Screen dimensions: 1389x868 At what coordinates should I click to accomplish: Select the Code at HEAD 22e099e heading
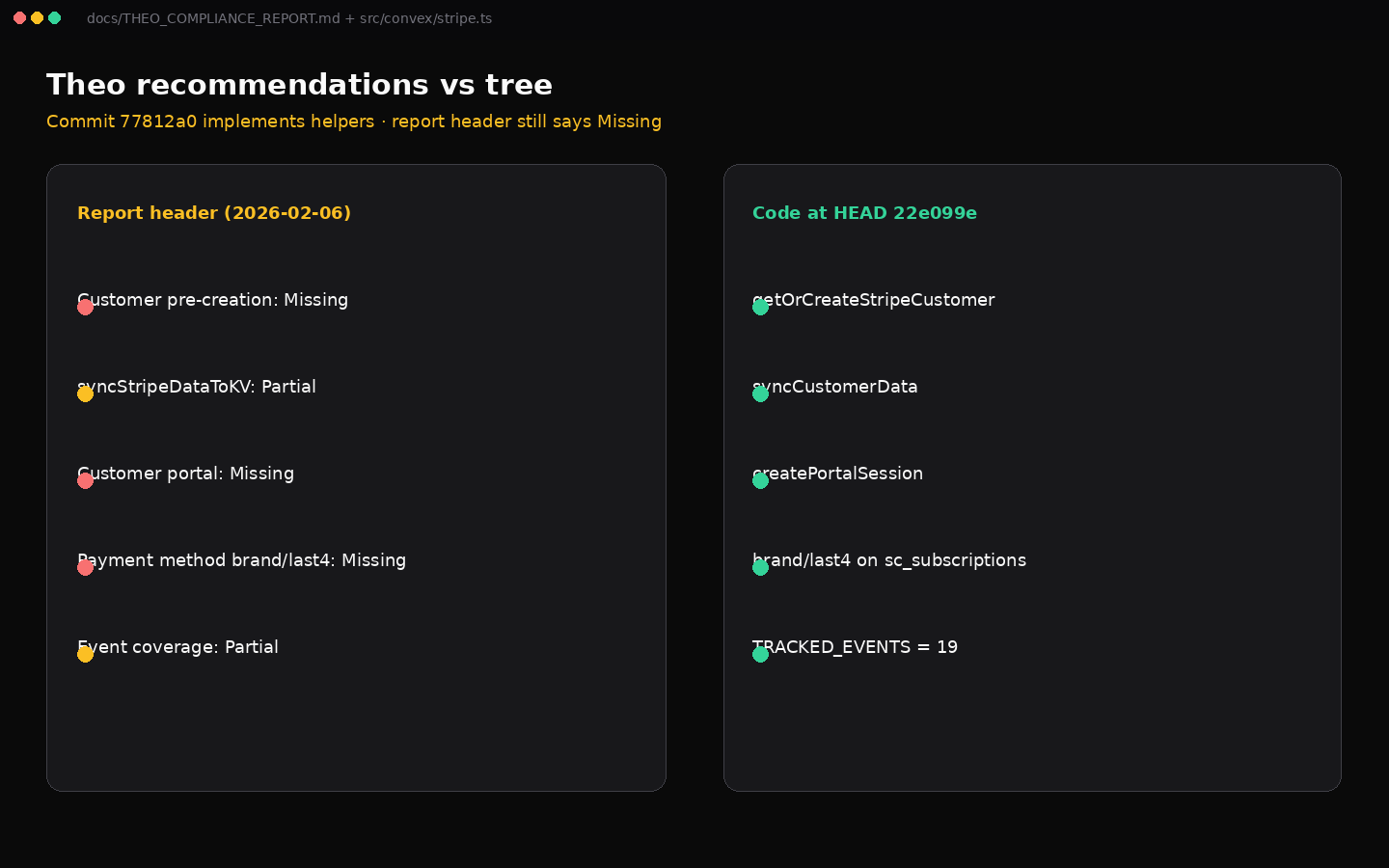point(864,213)
